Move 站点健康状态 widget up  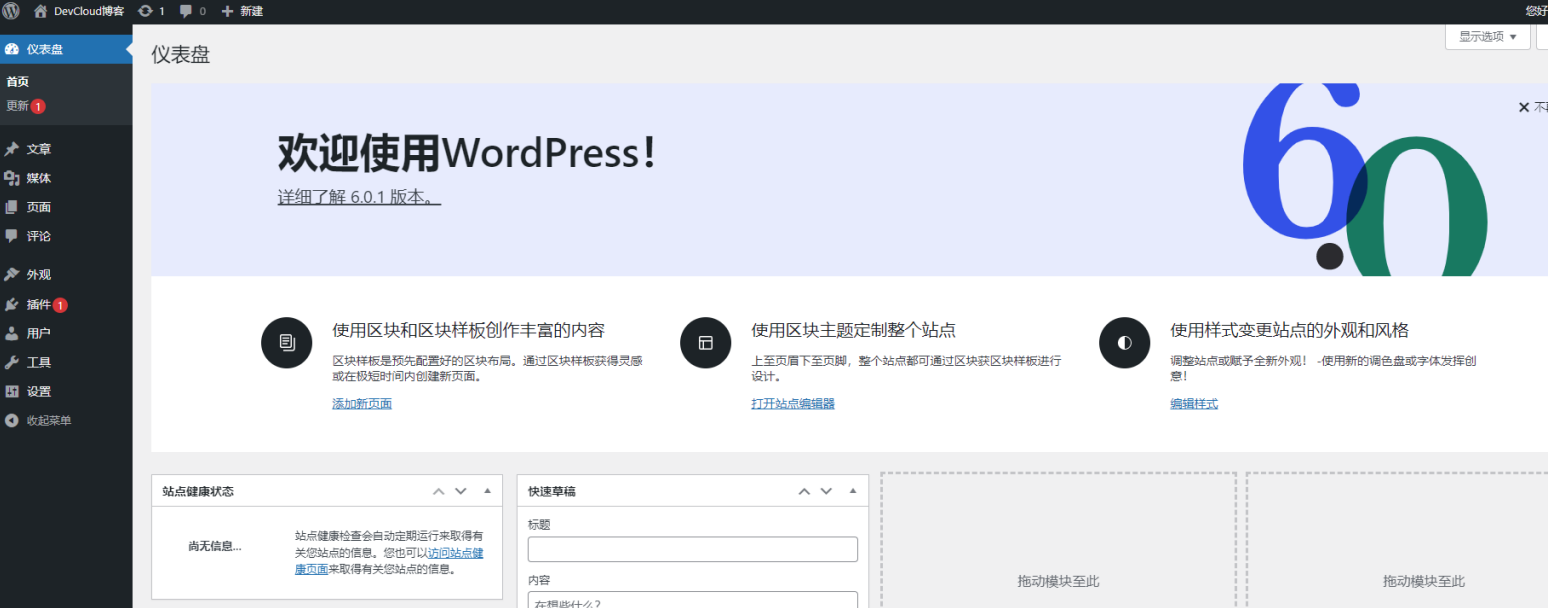pyautogui.click(x=438, y=491)
